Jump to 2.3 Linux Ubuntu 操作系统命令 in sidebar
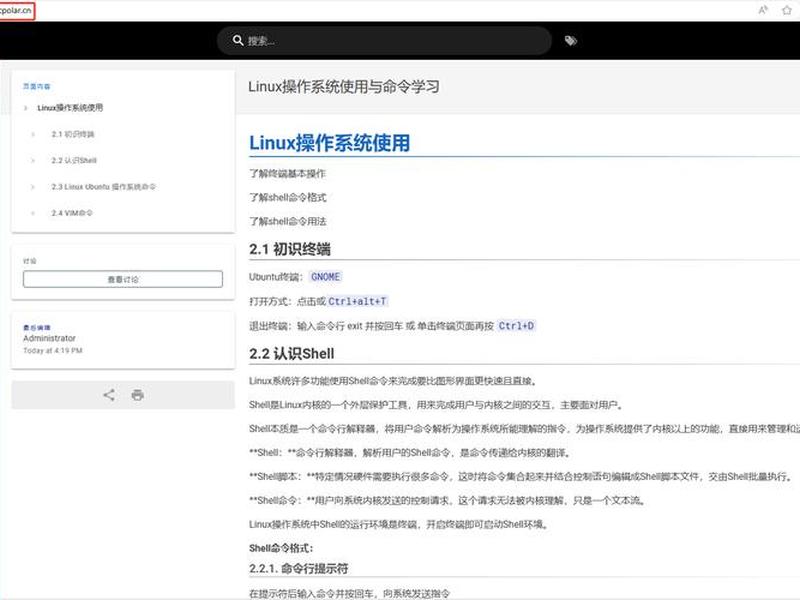 point(103,187)
